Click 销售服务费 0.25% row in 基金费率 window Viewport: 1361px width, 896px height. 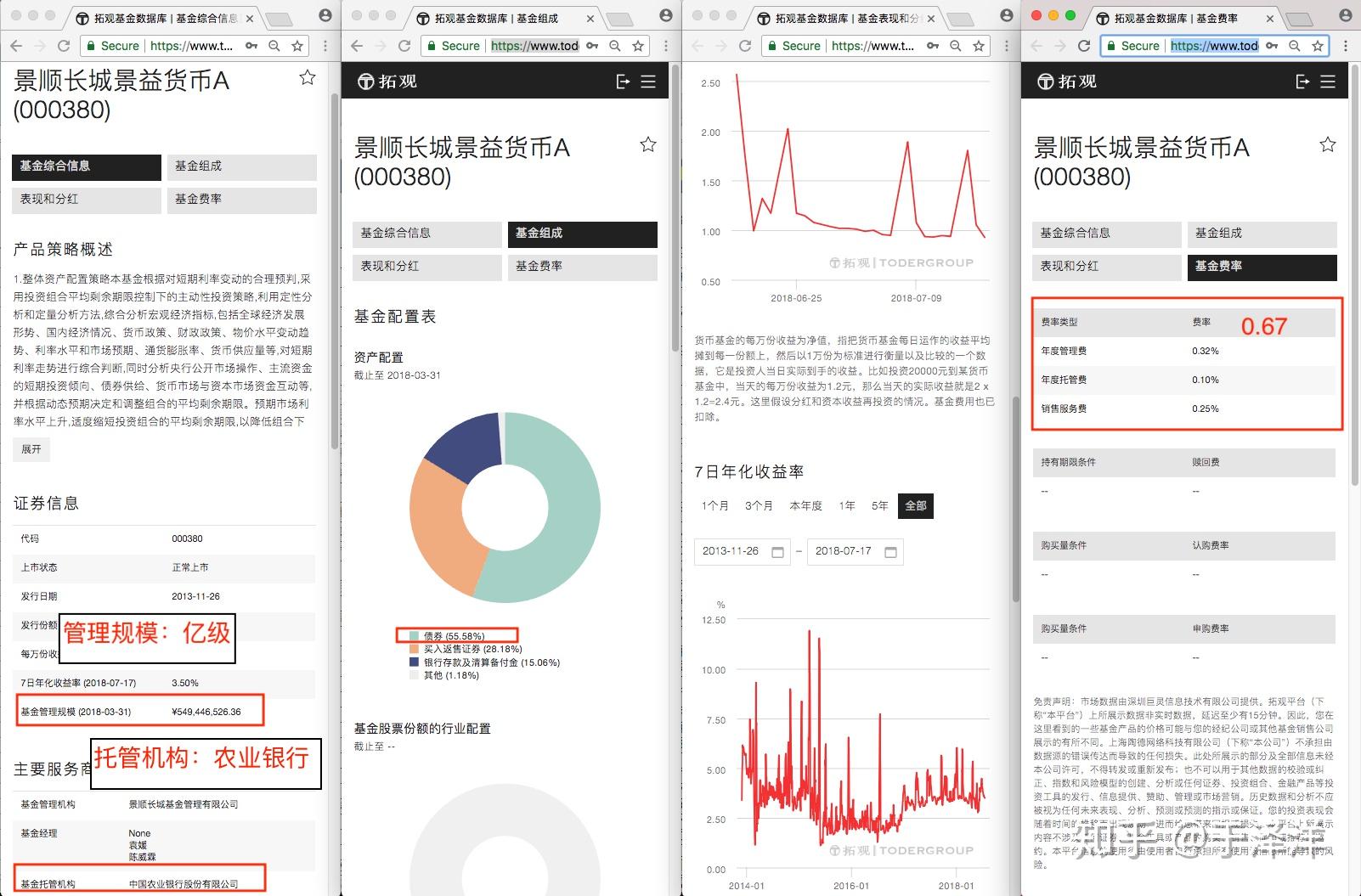(x=1186, y=409)
